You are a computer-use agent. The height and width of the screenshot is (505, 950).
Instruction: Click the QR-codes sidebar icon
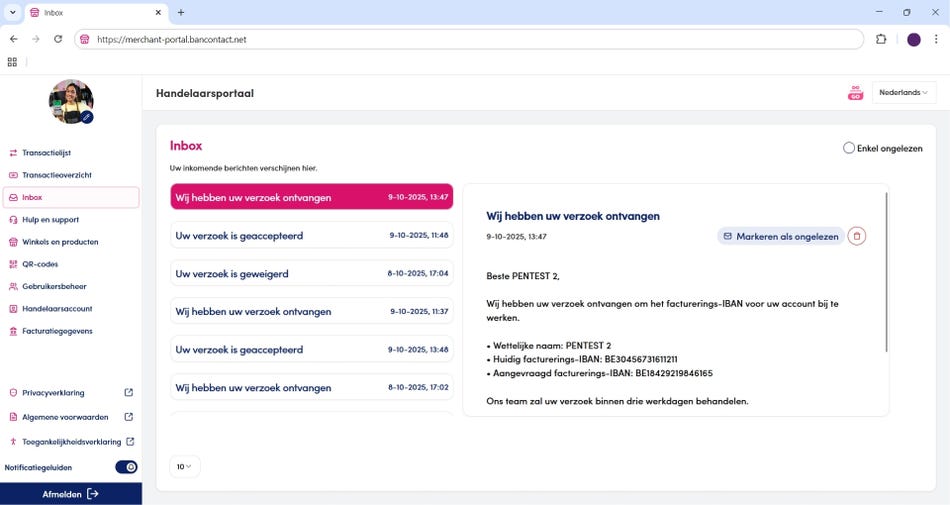(13, 264)
